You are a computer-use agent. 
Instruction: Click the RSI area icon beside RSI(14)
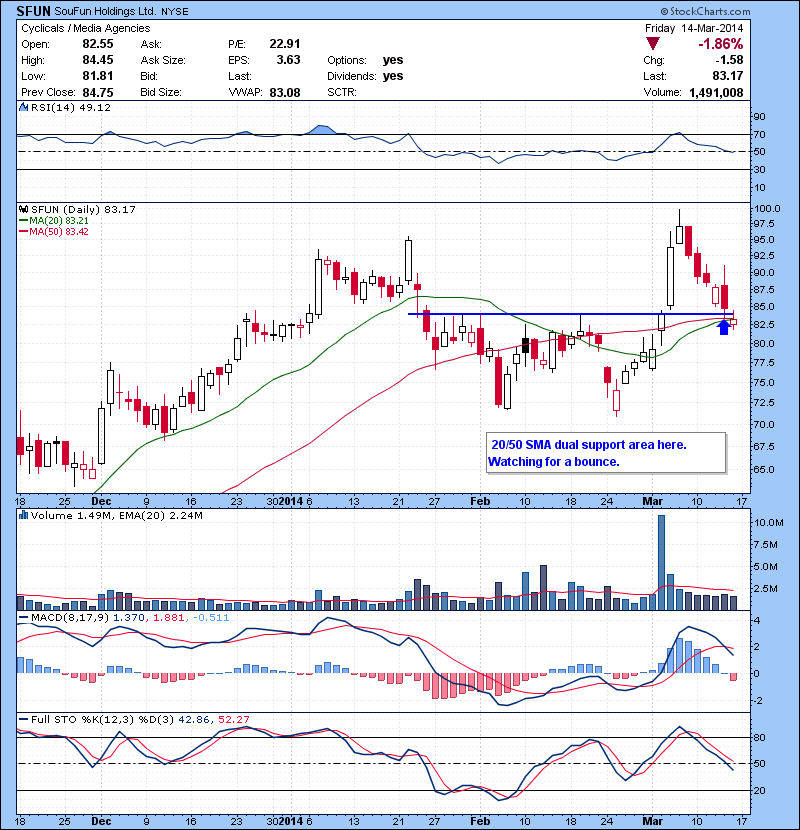pyautogui.click(x=23, y=107)
